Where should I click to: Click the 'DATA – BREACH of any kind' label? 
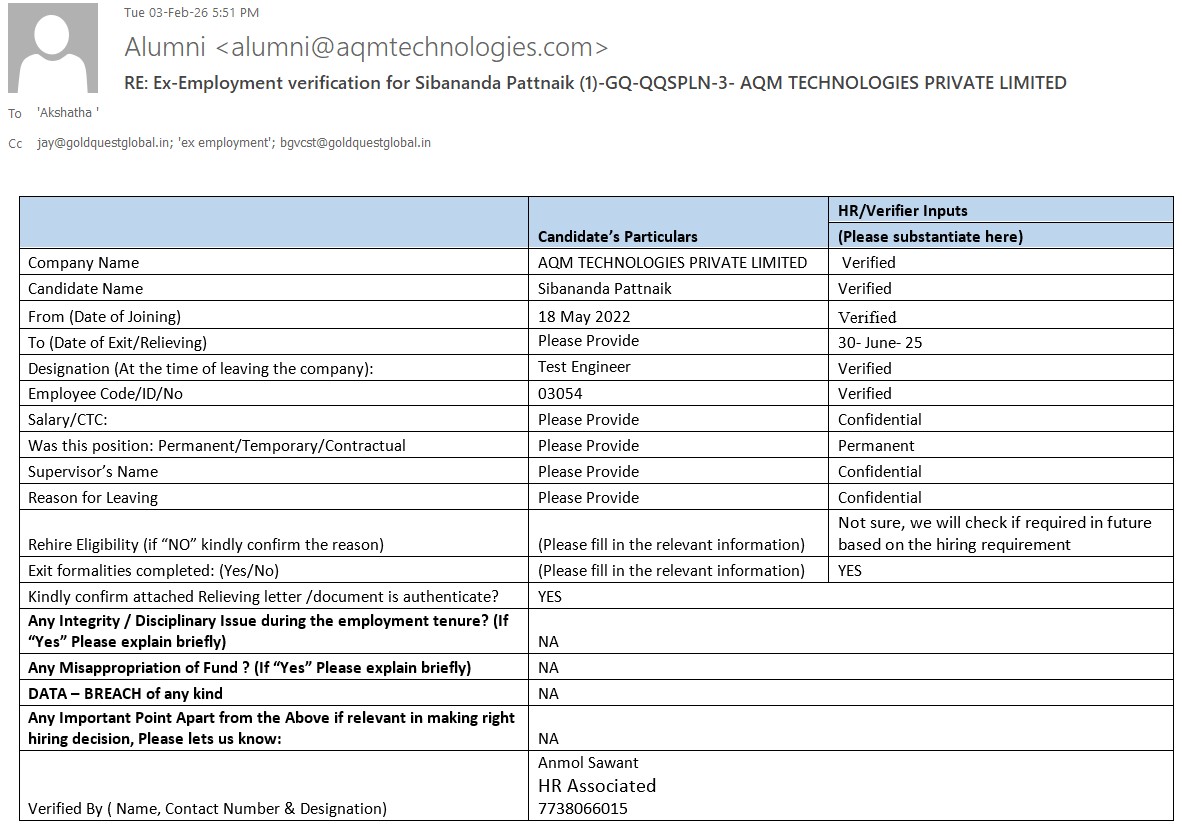[x=125, y=694]
